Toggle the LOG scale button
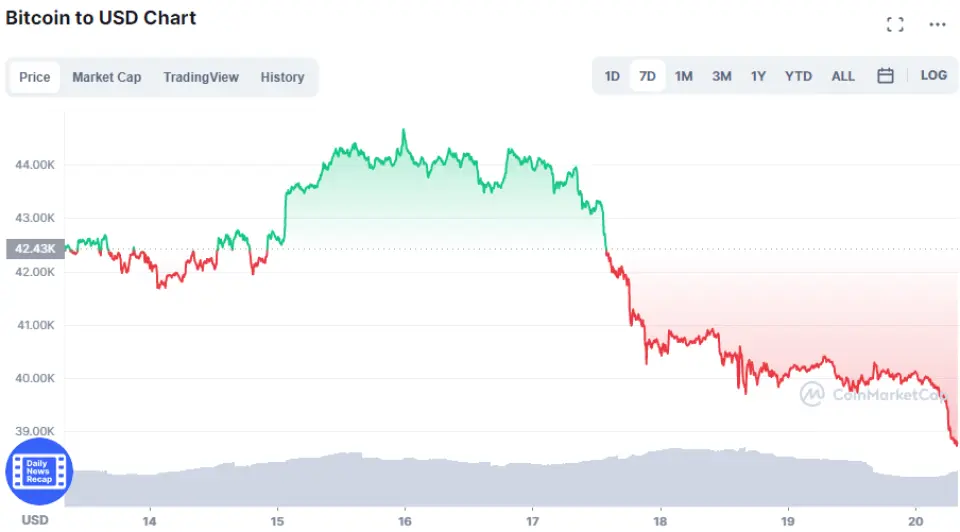 coord(933,76)
